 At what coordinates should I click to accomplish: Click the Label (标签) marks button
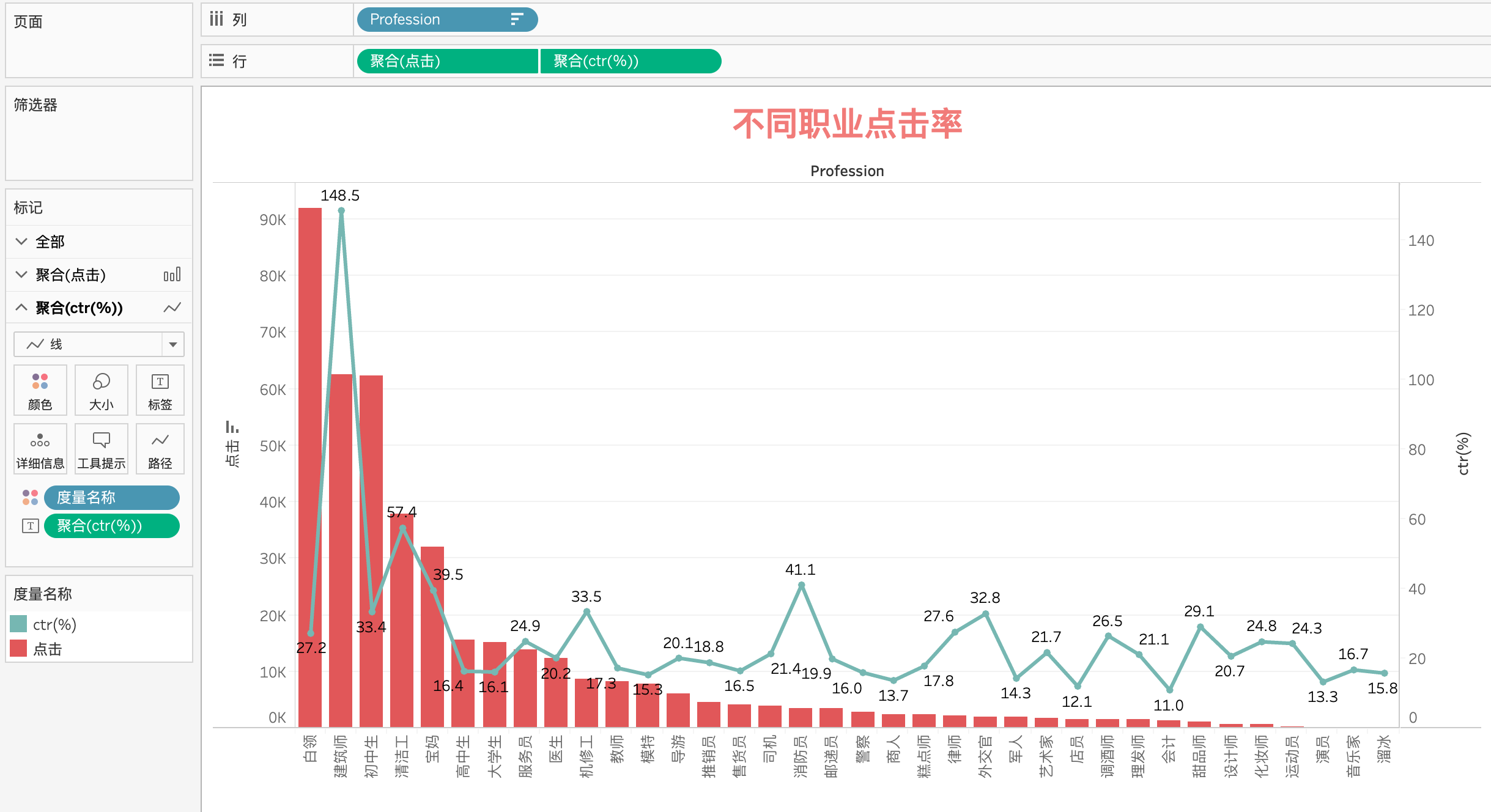160,390
